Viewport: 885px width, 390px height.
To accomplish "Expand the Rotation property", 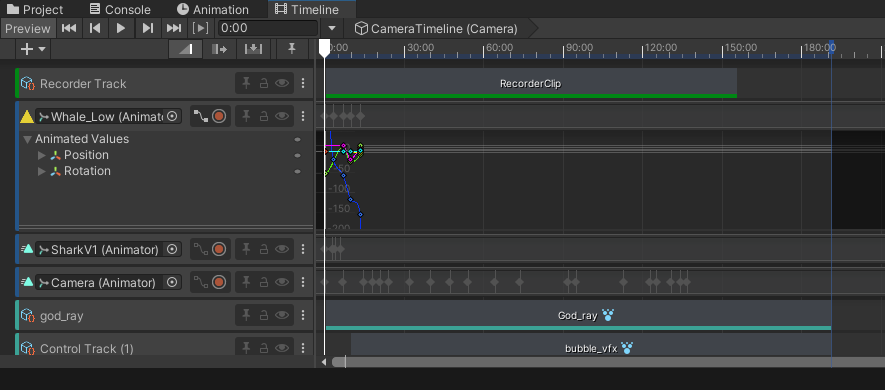I will pos(41,171).
